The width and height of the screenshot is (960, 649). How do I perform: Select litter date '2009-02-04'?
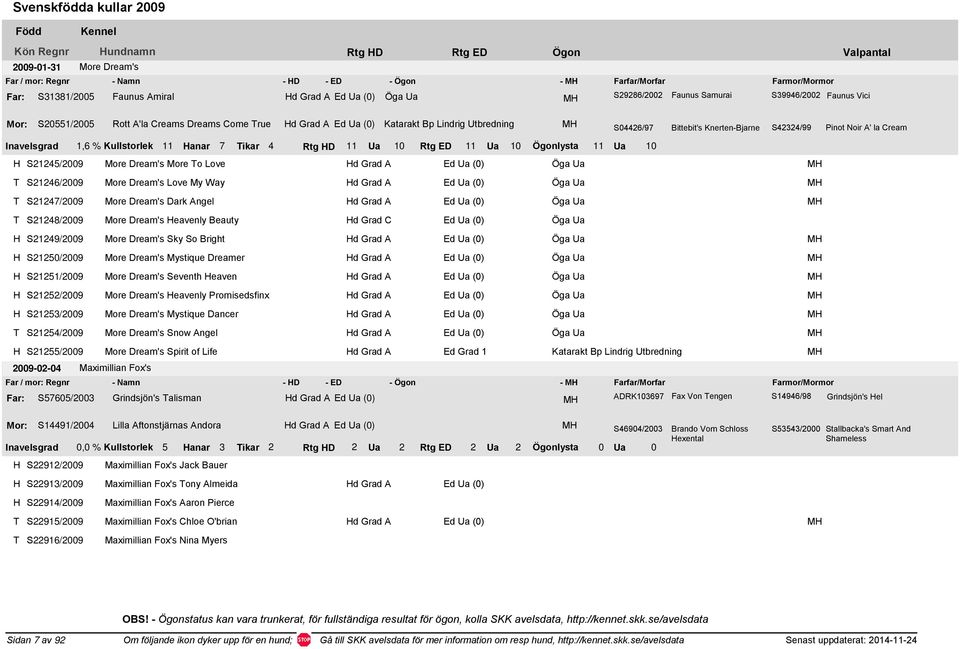[37, 368]
